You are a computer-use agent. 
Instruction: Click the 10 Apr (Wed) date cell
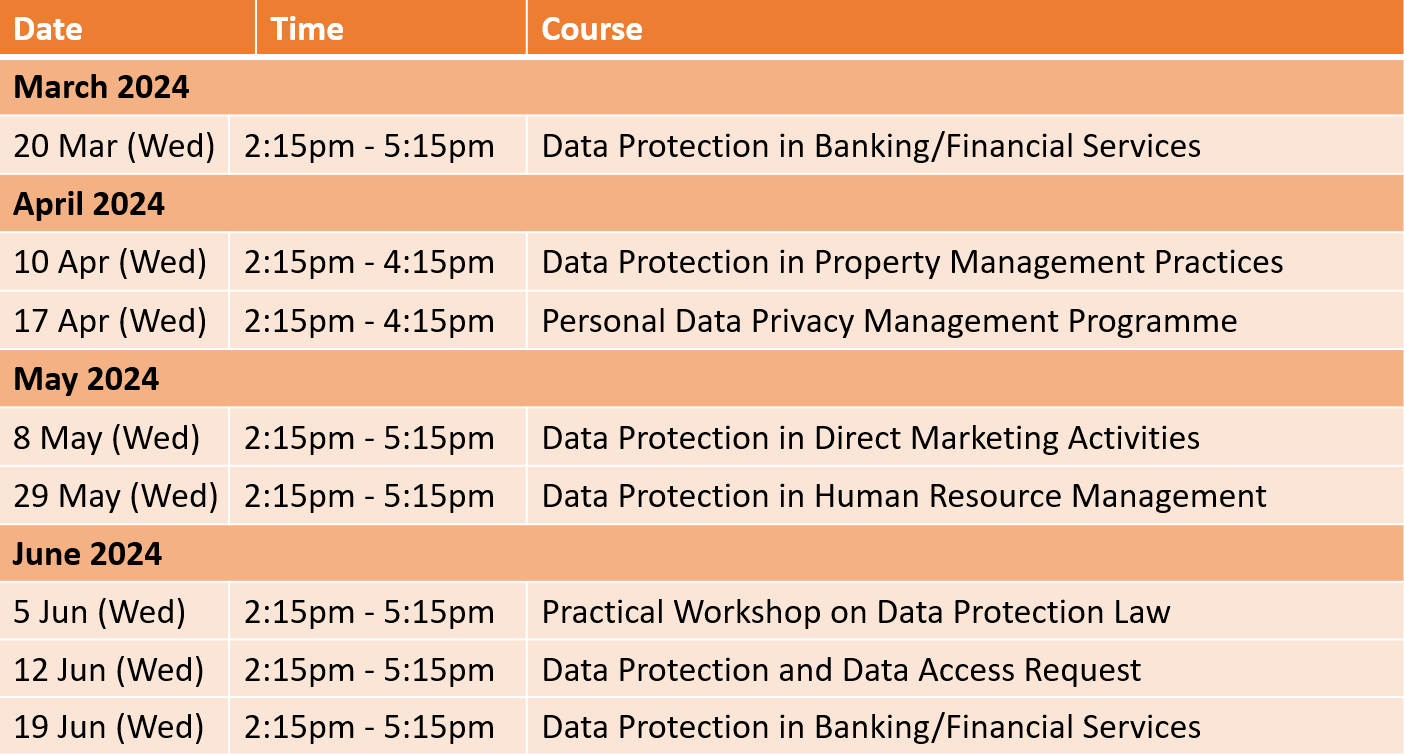[x=114, y=262]
